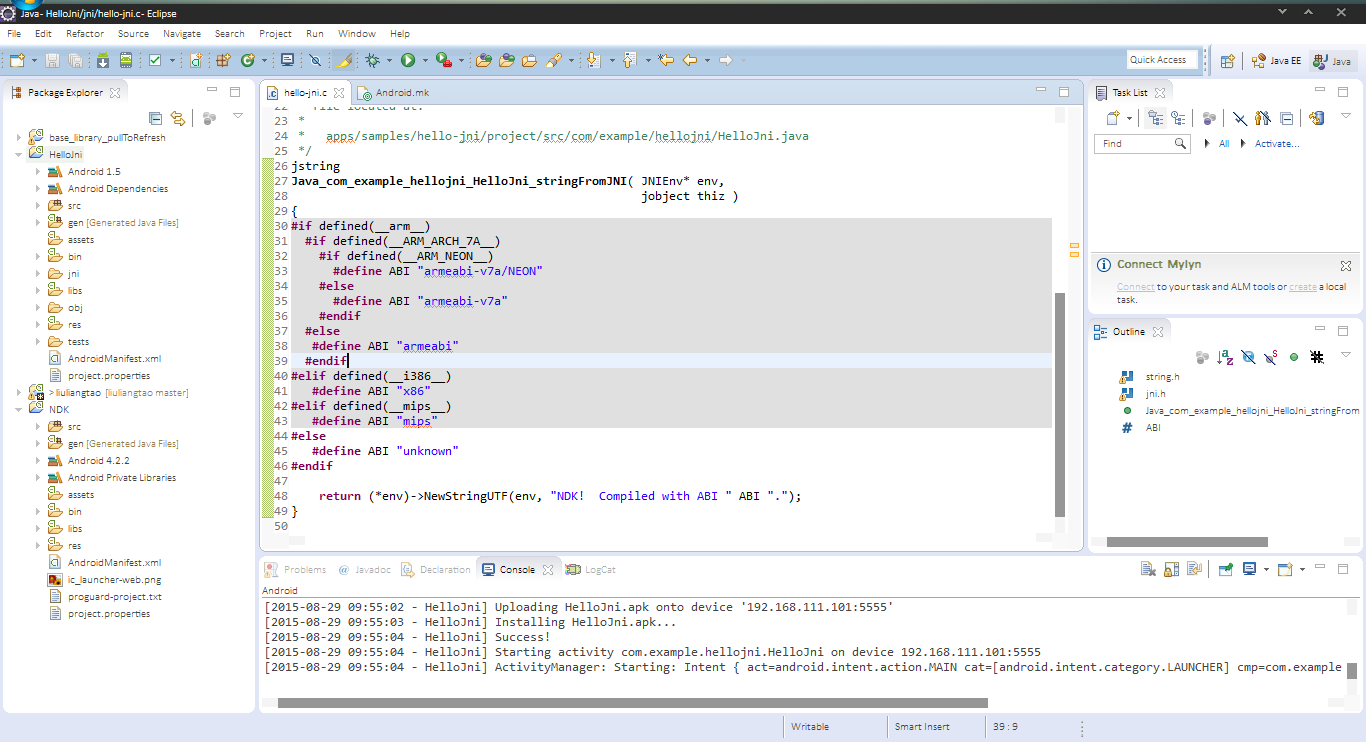Viewport: 1366px width, 742px height.
Task: Click Next Annotation toolbar icon
Action: pos(593,60)
